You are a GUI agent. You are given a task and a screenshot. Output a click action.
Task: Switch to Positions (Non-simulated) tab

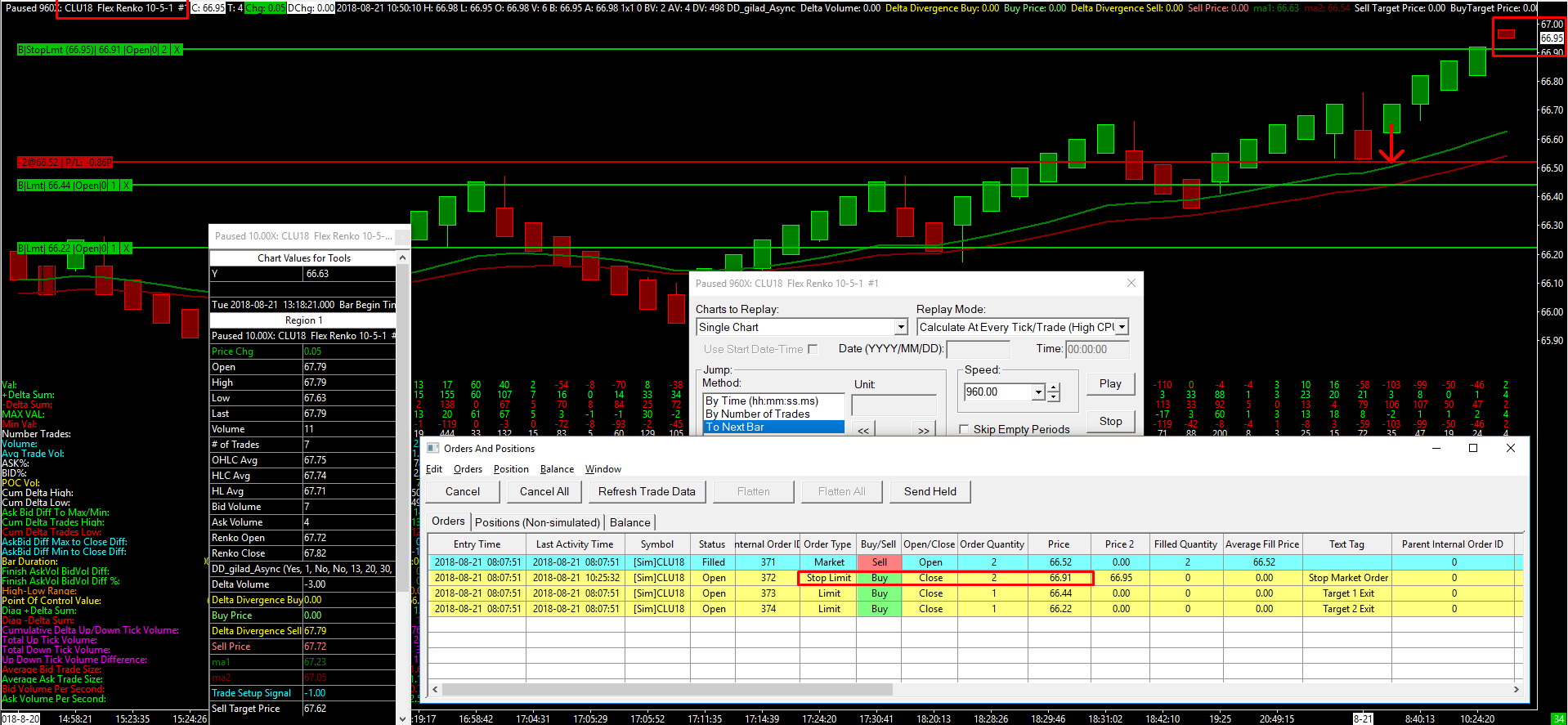[537, 522]
